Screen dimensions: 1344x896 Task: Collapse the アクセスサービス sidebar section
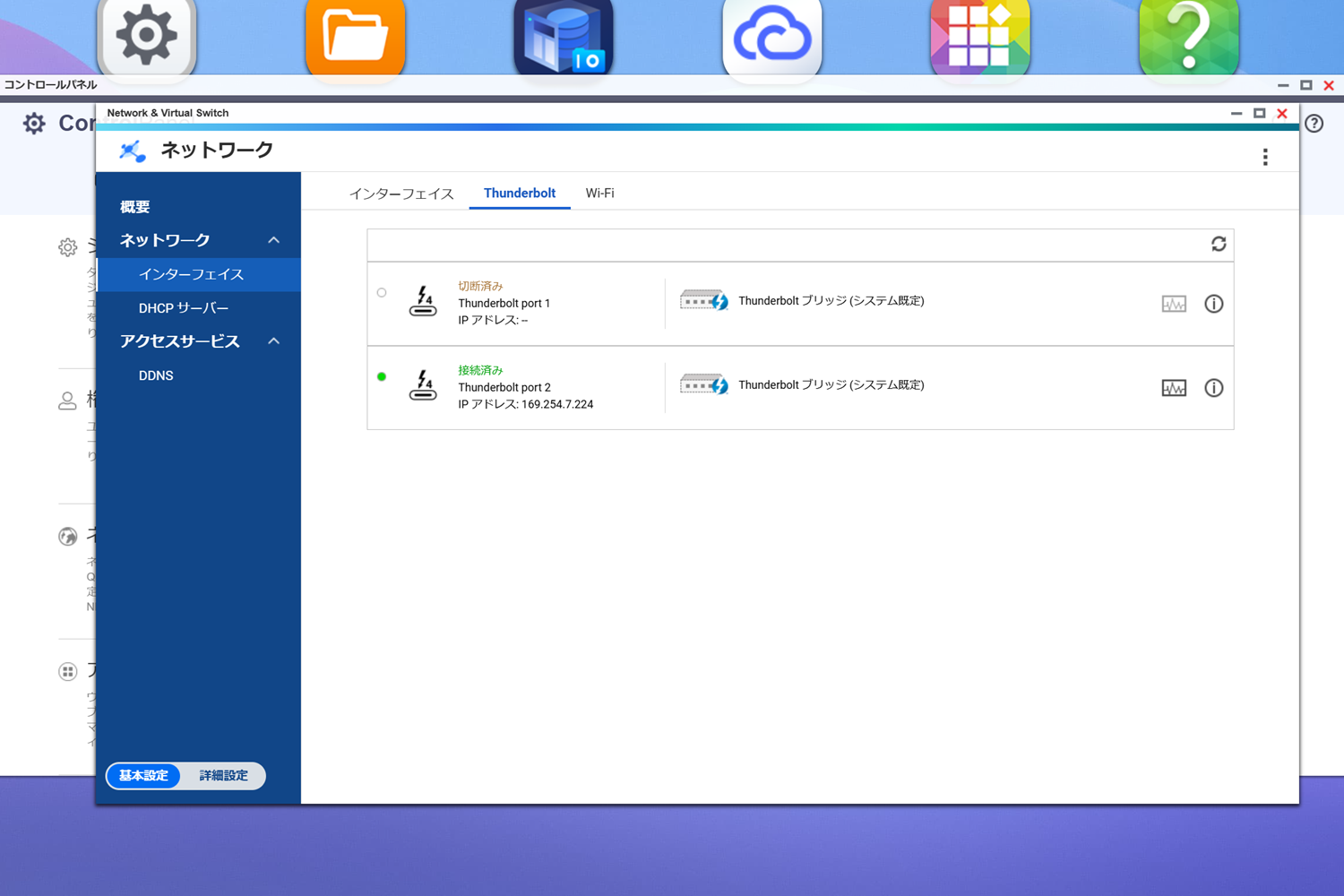pos(274,341)
